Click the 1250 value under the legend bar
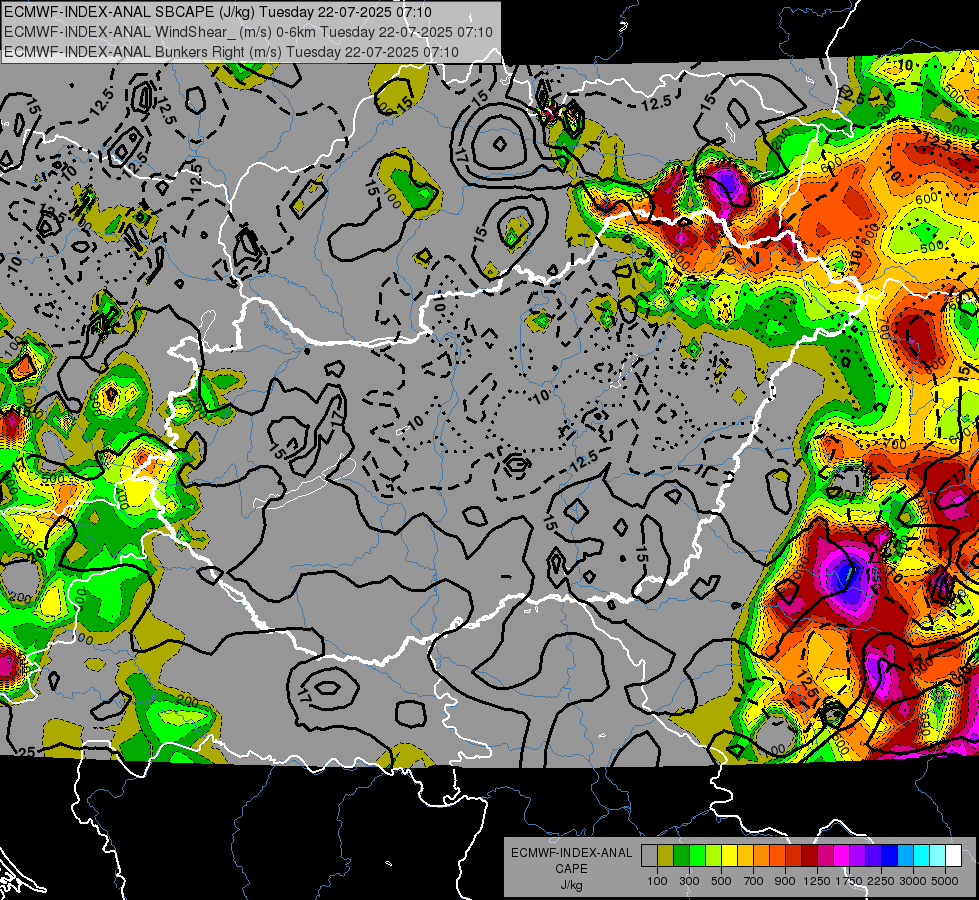Viewport: 979px width, 900px height. (x=817, y=881)
